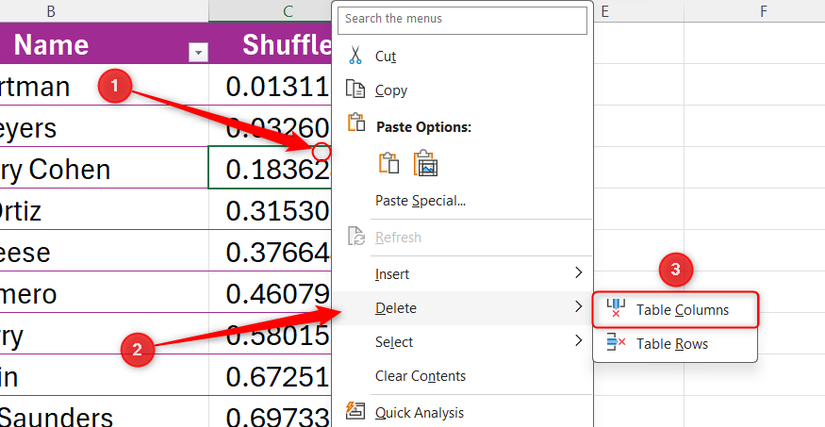Choose Copy from the context menu
Viewport: 825px width, 427px height.
tap(462, 90)
